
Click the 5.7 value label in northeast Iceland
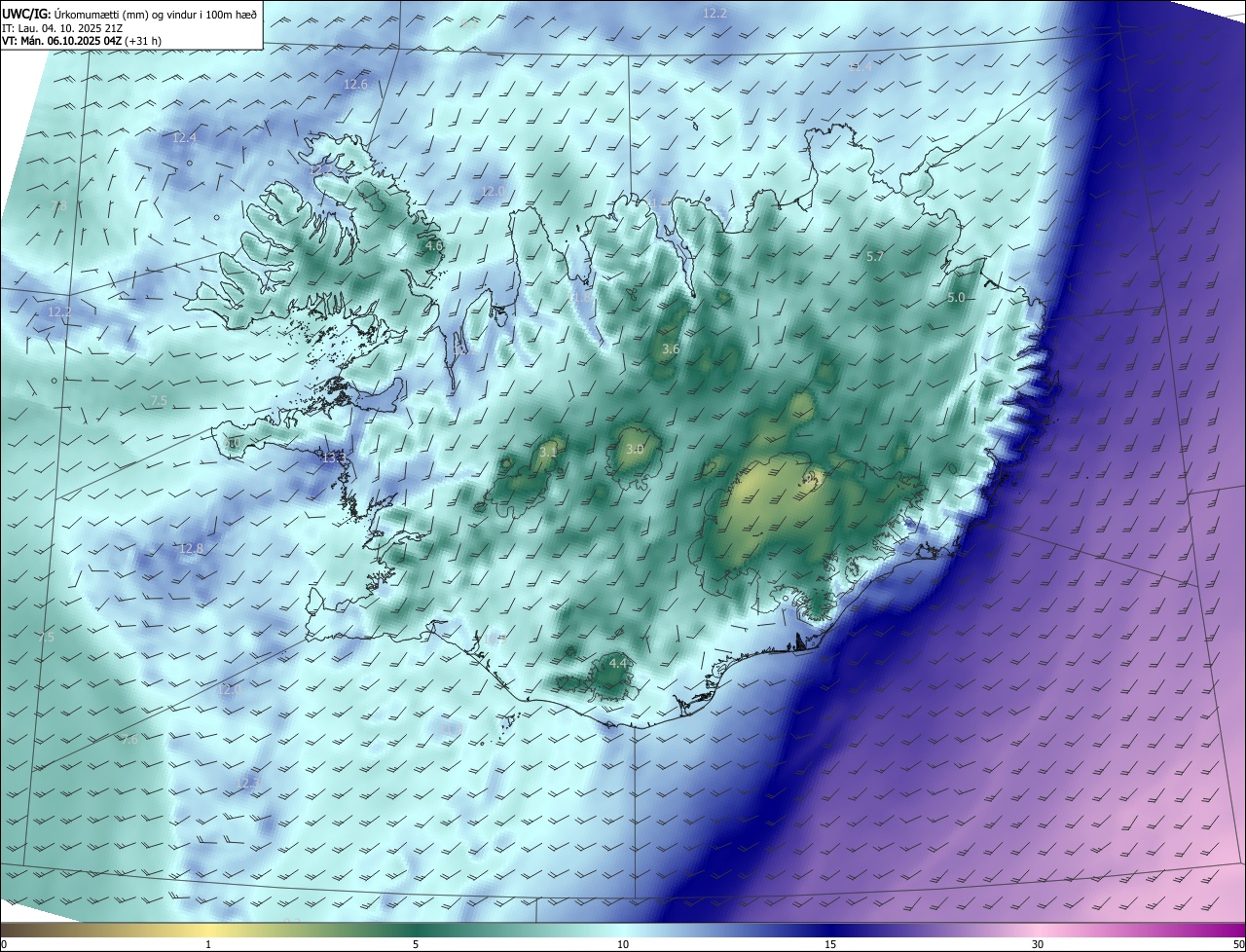click(x=874, y=257)
